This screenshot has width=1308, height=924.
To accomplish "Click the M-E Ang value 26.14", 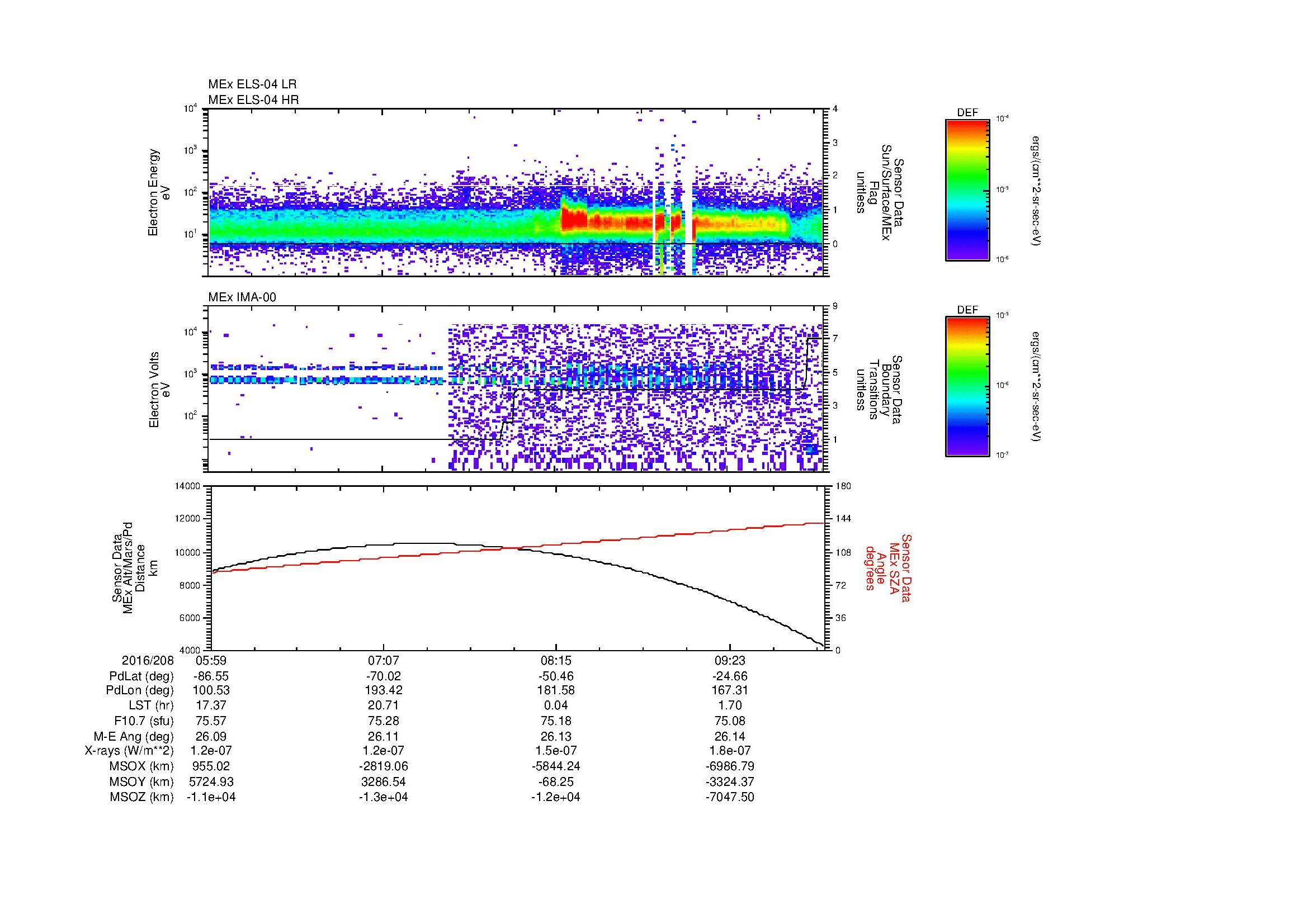I will [730, 736].
